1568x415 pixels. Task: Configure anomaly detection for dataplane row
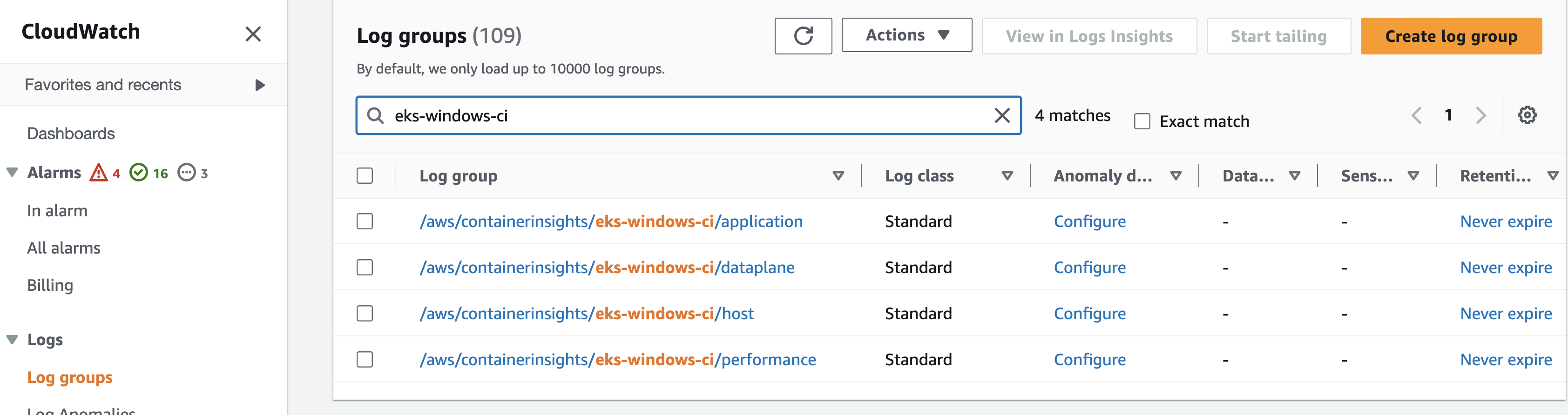click(1089, 268)
